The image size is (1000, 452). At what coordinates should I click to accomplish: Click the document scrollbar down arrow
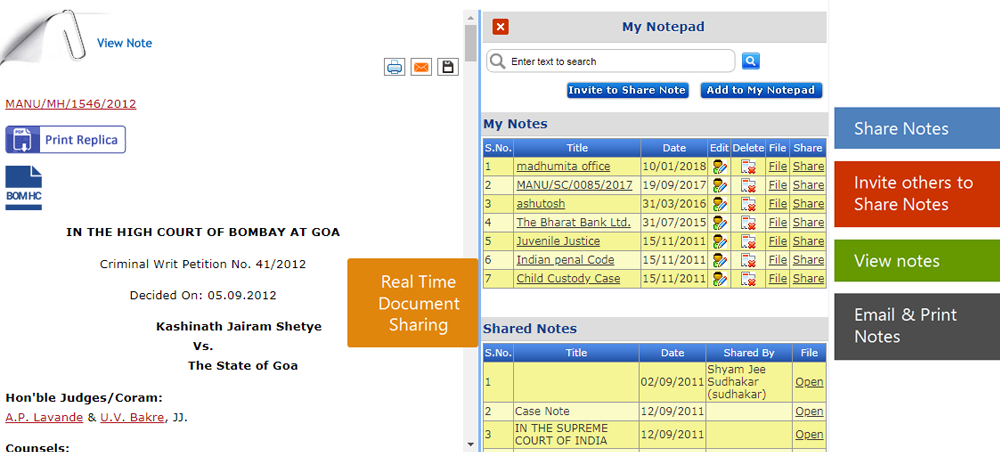coord(471,444)
